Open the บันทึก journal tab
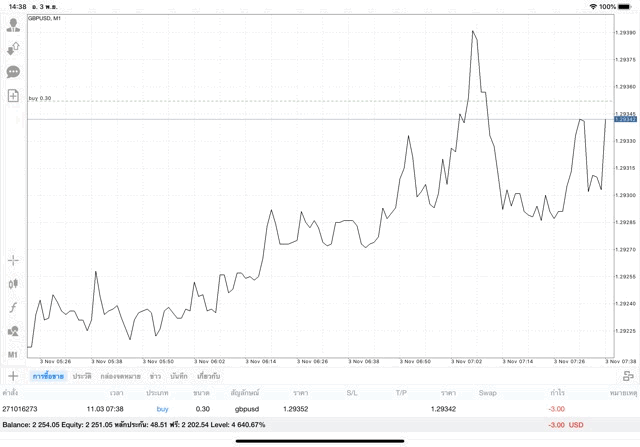The width and height of the screenshot is (640, 447). tap(179, 376)
